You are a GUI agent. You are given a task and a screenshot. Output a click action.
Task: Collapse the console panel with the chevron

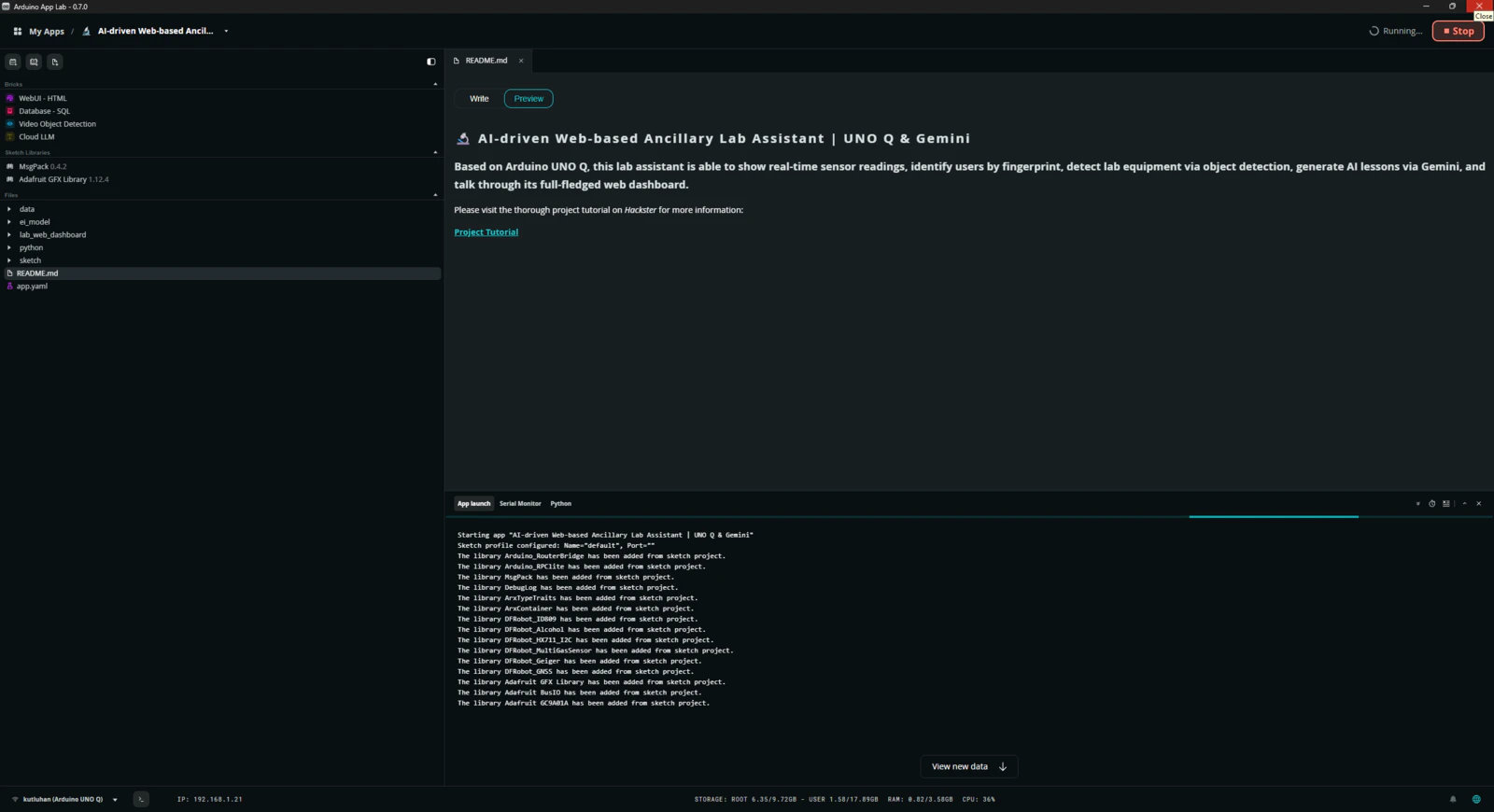[1464, 504]
